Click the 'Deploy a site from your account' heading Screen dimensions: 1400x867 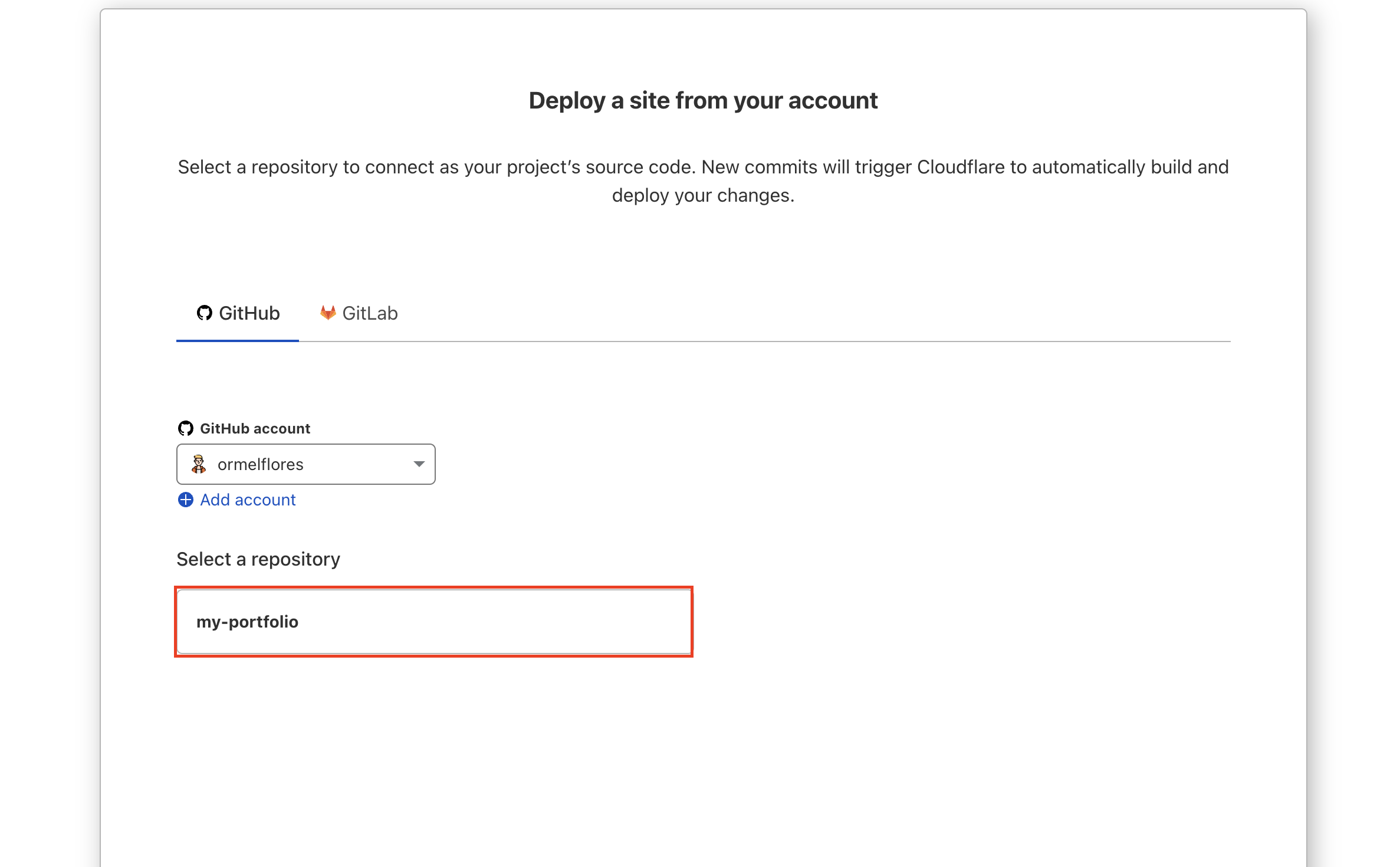(x=703, y=101)
